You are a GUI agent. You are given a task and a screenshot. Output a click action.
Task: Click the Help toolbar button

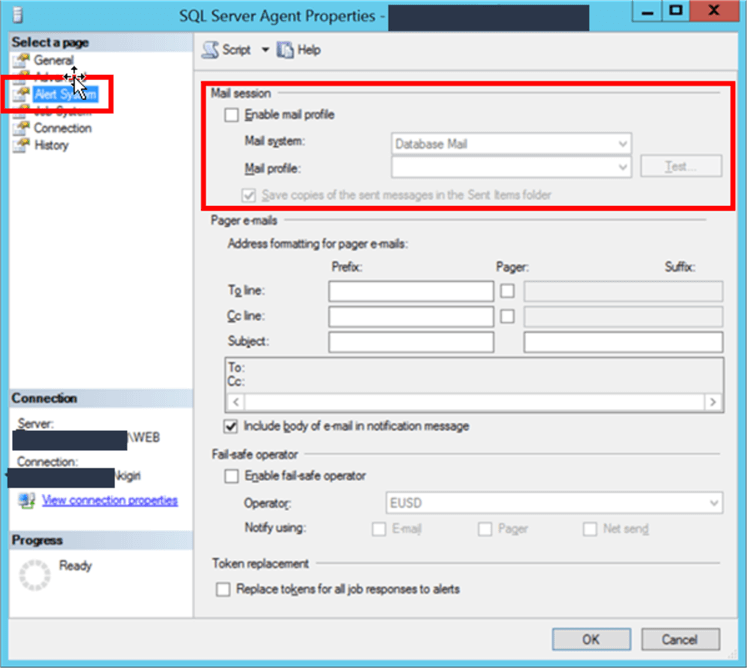click(x=299, y=50)
